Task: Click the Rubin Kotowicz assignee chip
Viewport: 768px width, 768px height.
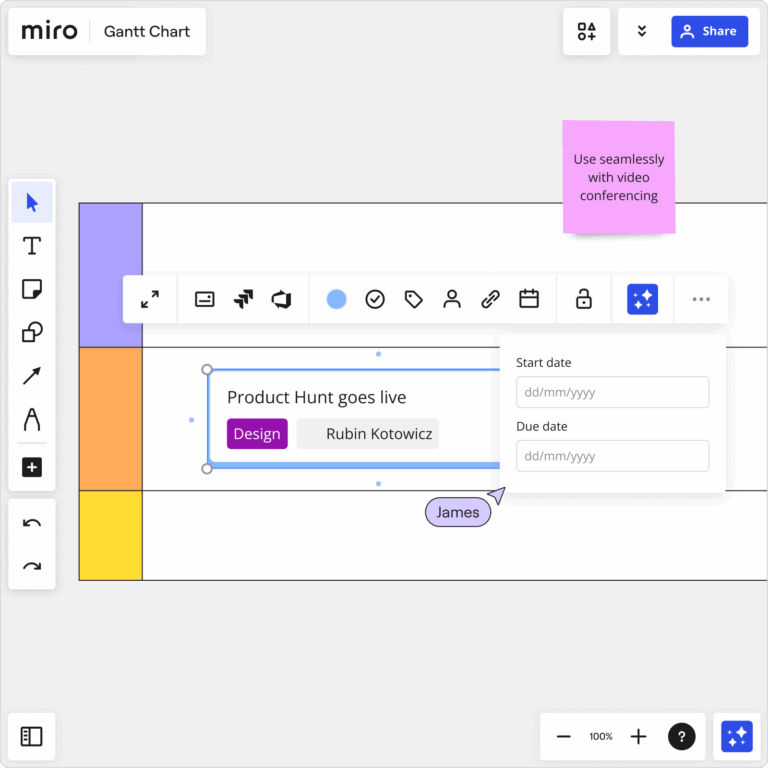Action: tap(367, 433)
